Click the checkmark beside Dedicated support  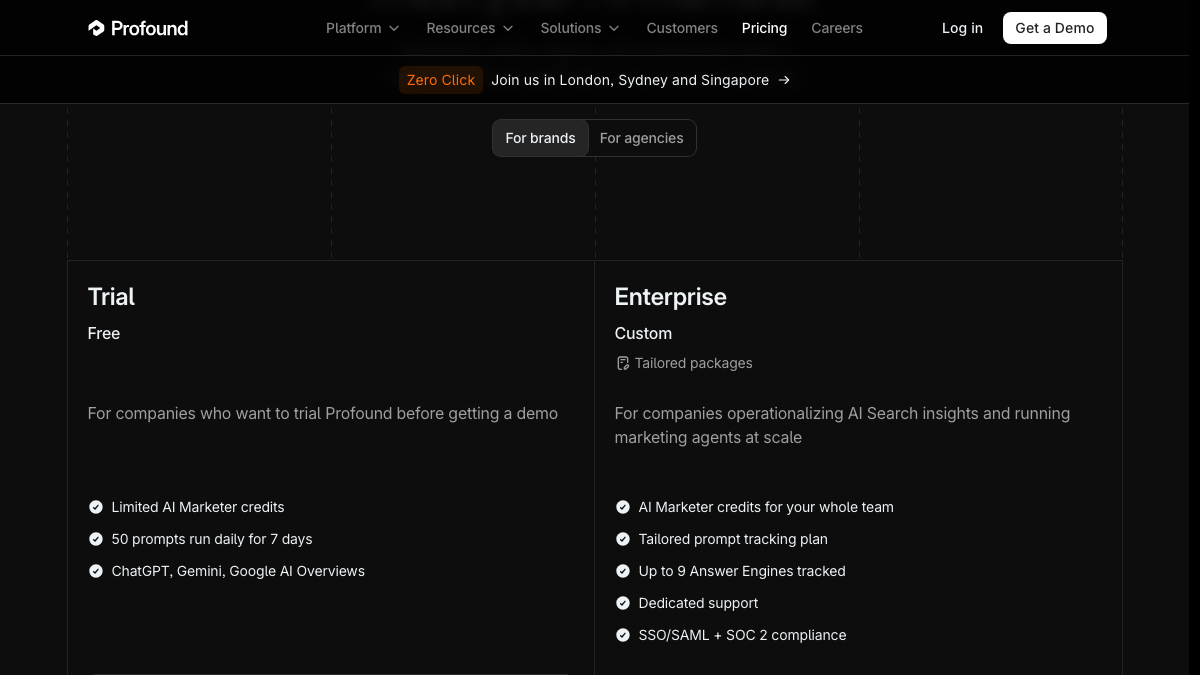pos(622,603)
